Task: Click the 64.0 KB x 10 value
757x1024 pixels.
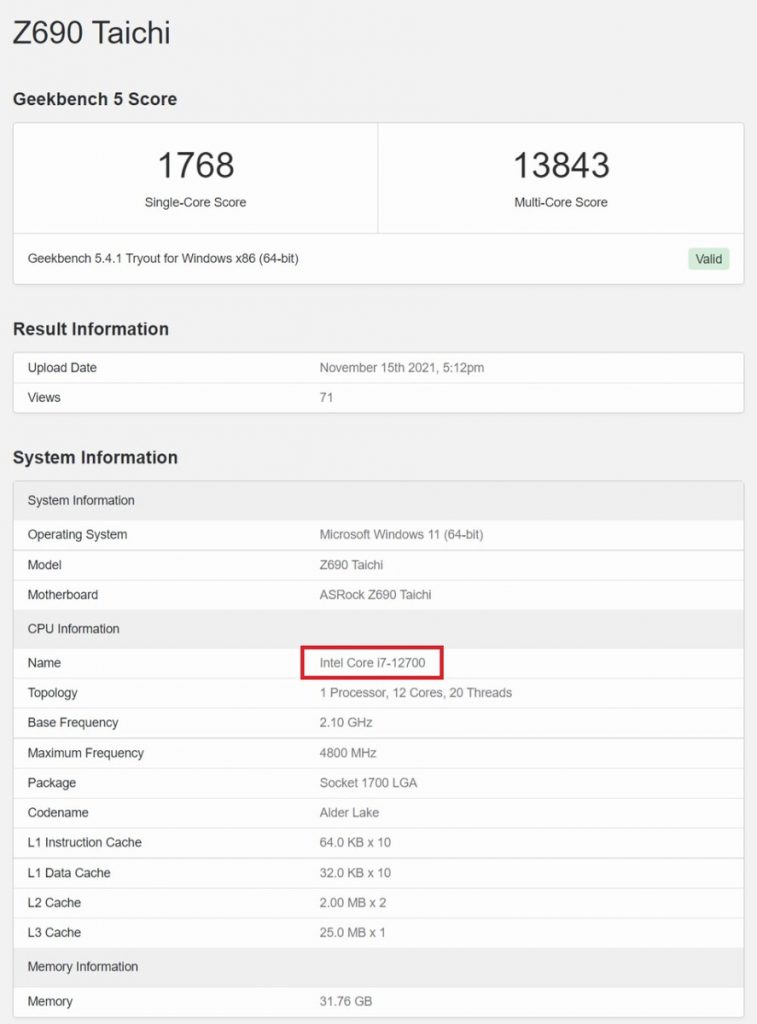Action: click(x=355, y=843)
